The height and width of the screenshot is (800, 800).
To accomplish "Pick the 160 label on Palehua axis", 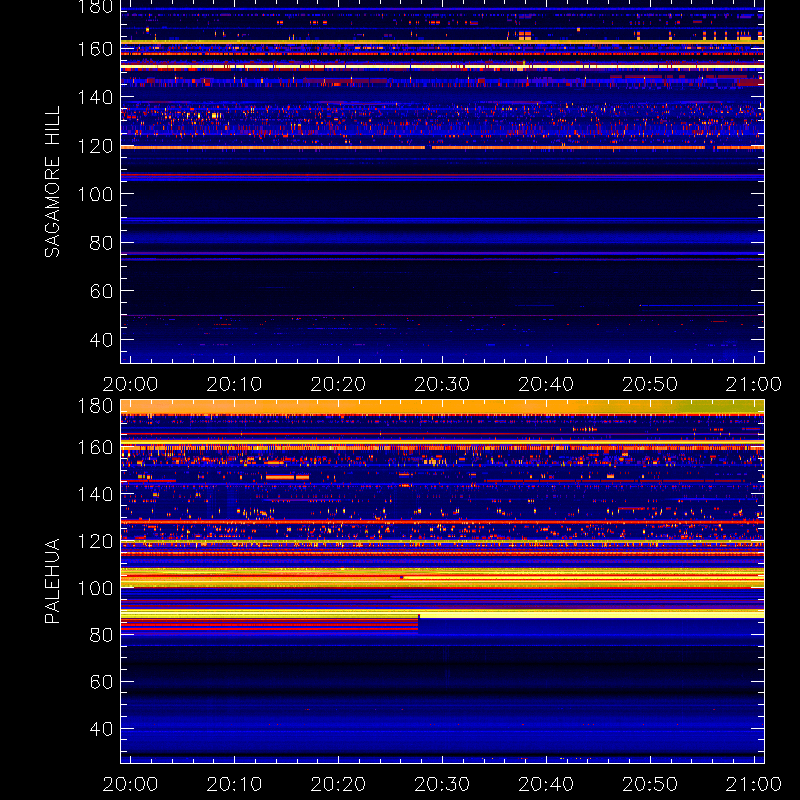I will pyautogui.click(x=95, y=448).
